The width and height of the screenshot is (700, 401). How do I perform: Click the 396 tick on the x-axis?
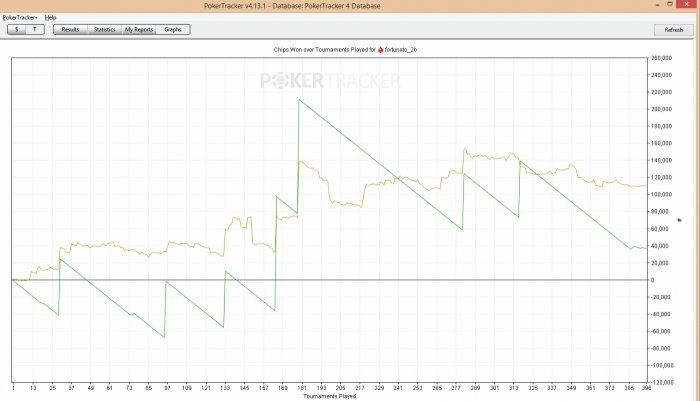click(646, 388)
